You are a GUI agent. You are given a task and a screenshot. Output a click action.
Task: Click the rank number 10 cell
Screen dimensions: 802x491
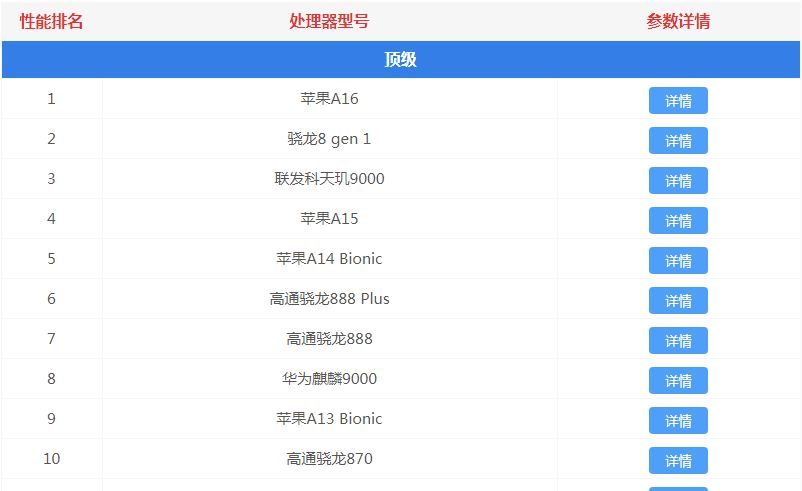(x=51, y=459)
